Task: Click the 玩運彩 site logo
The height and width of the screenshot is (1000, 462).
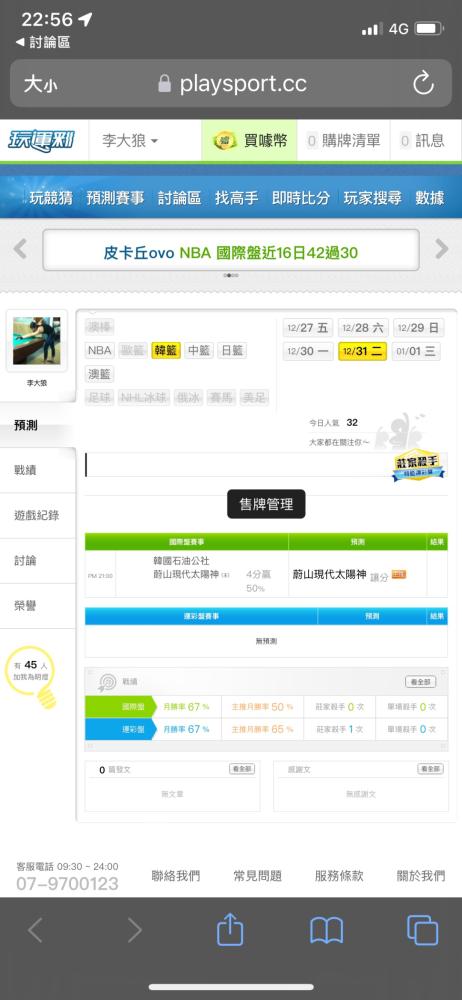Action: 41,140
